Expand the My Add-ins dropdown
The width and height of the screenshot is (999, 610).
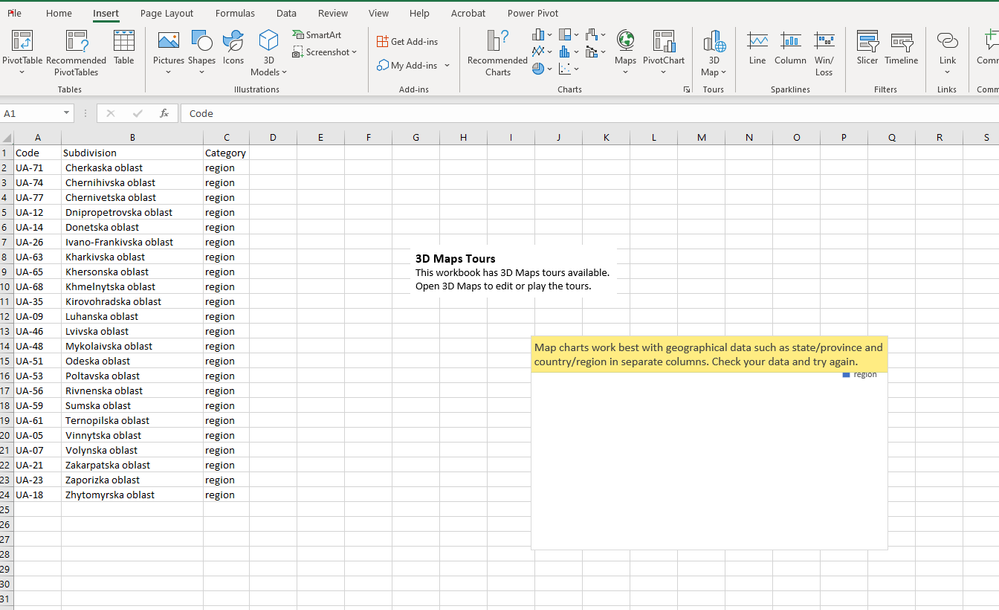(x=446, y=66)
